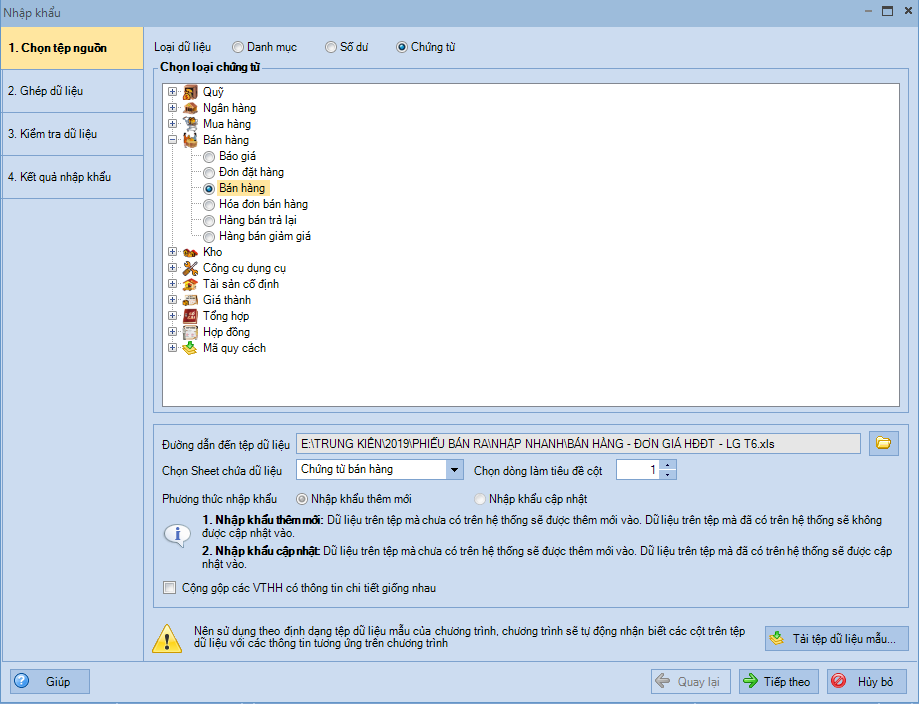Screen dimensions: 919x704
Task: Click the Giá thành tree label
Action: pyautogui.click(x=227, y=300)
